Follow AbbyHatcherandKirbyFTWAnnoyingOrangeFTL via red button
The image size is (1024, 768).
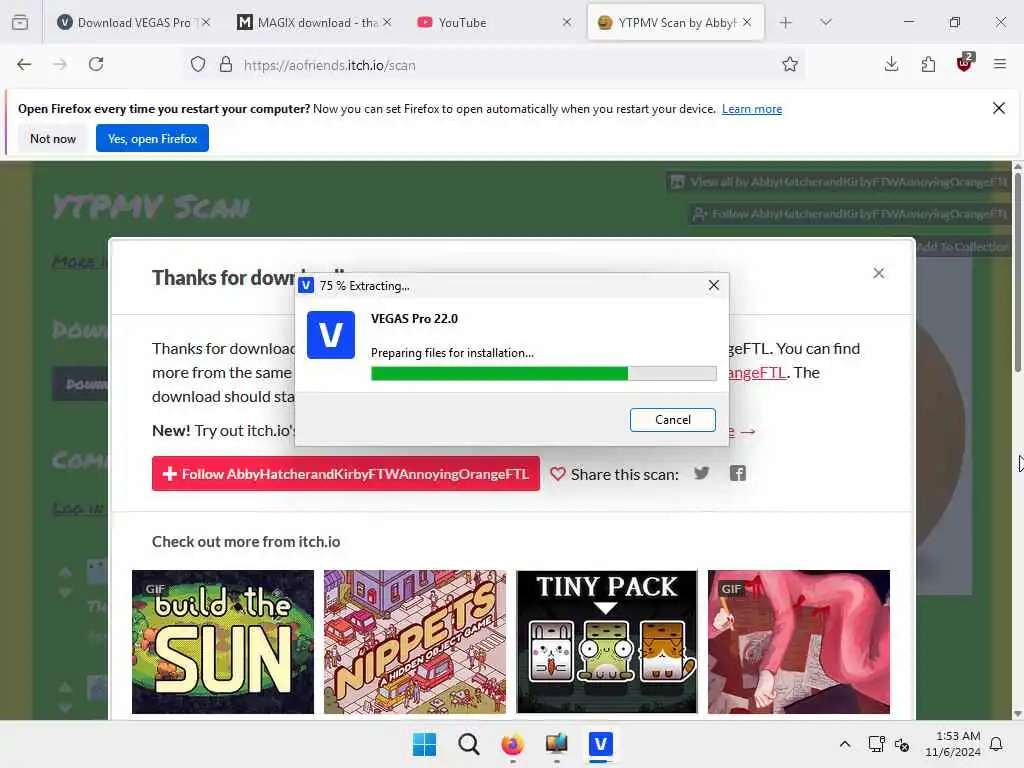point(345,473)
